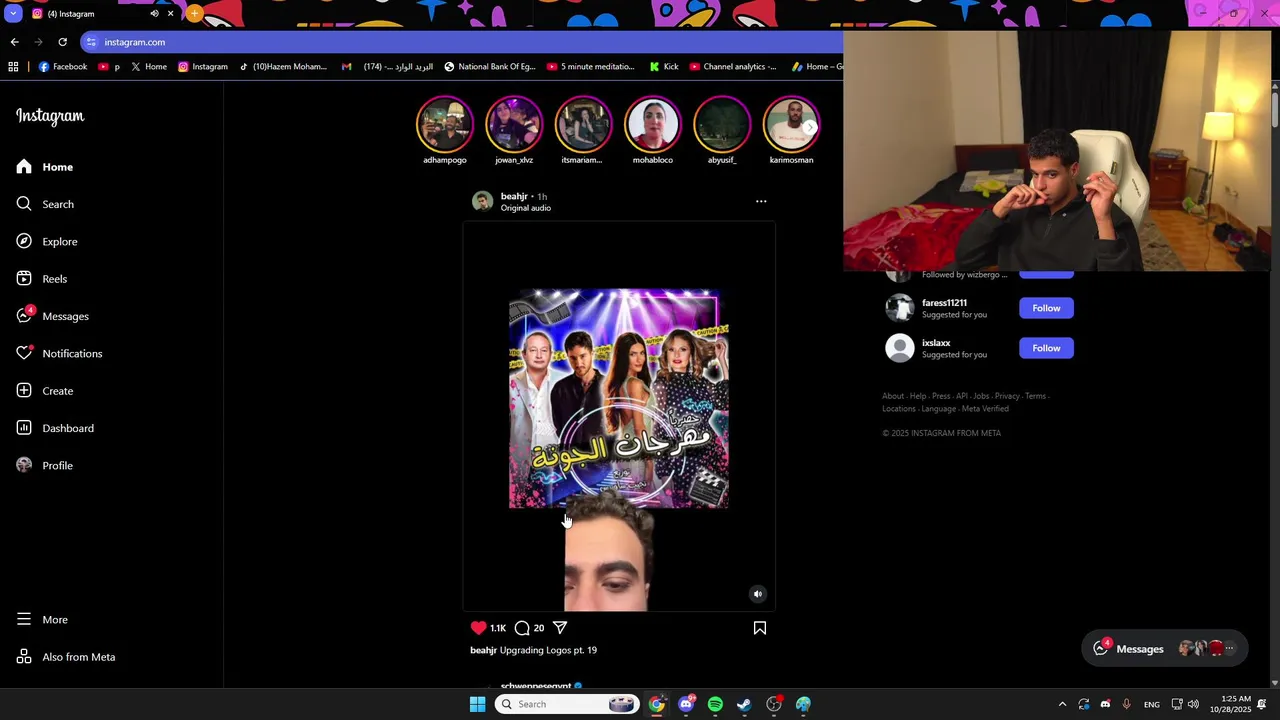Follow faress11211

click(1046, 308)
